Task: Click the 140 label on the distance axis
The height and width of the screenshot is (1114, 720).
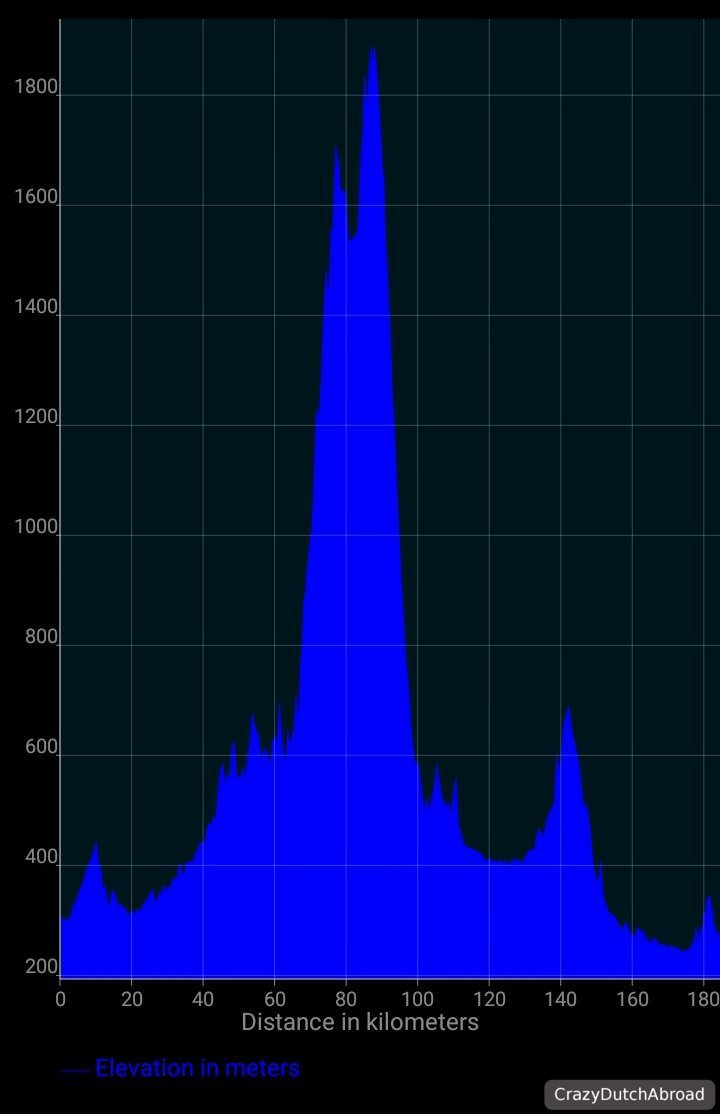Action: click(561, 999)
